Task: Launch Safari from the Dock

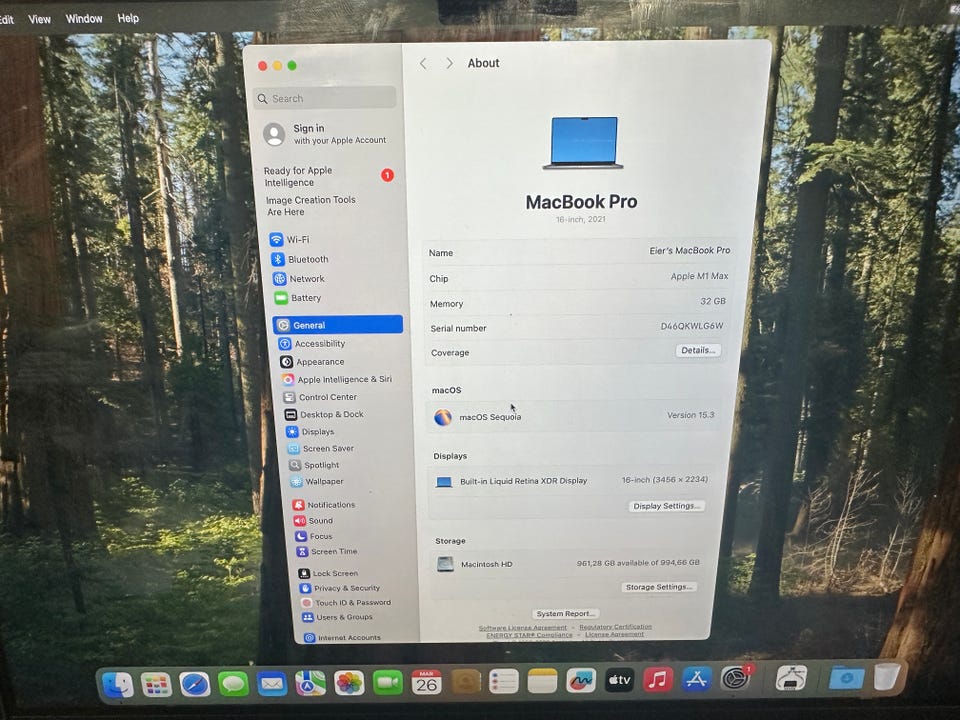Action: (x=195, y=683)
